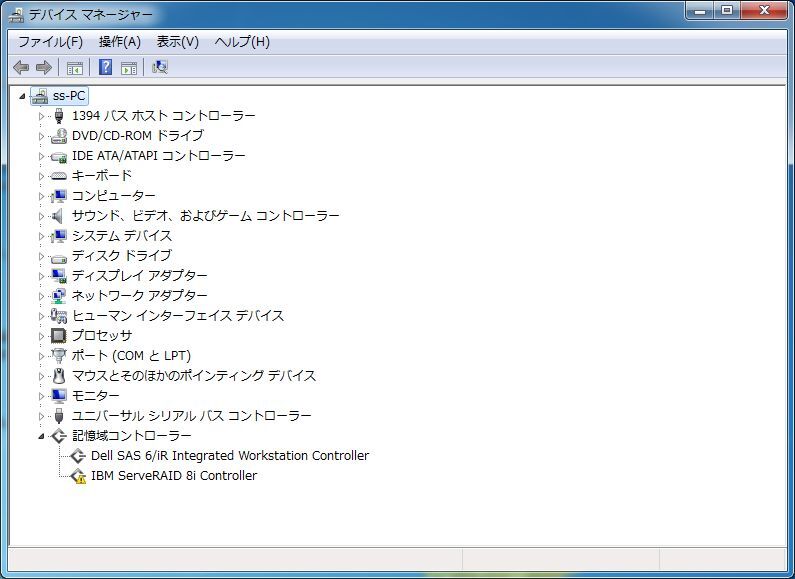
Task: Select サウンド、ビデオ、およびゲーム コントローラー label
Action: [x=205, y=216]
